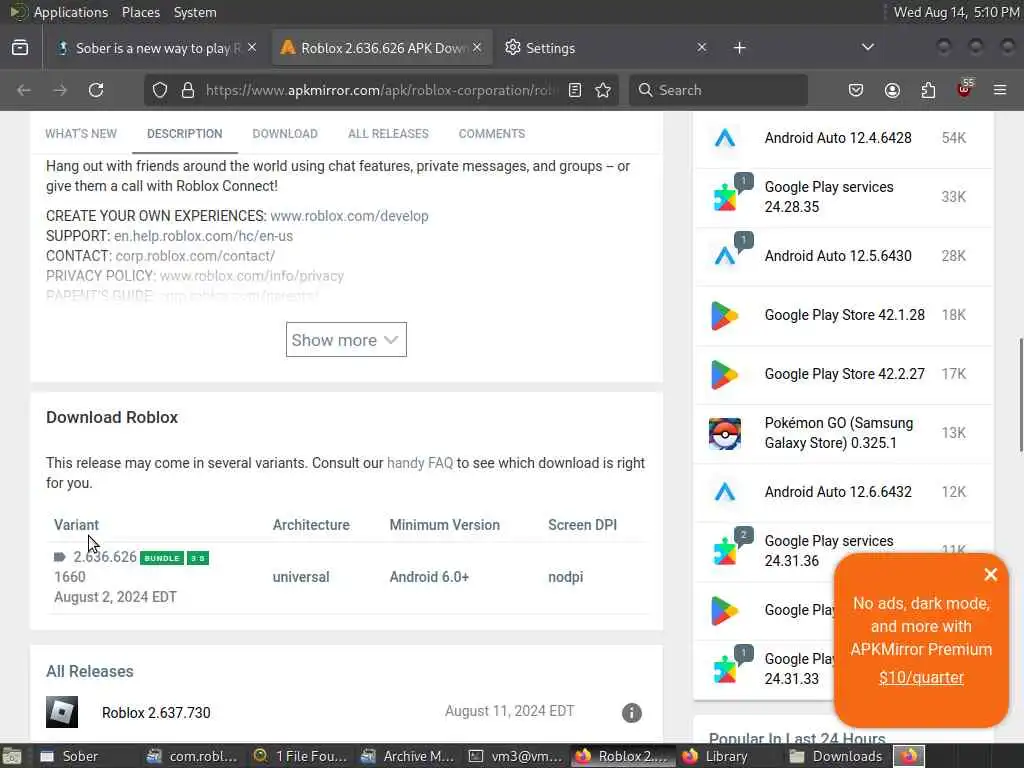Focus the Firefox Search box
1024x768 pixels.
(718, 90)
